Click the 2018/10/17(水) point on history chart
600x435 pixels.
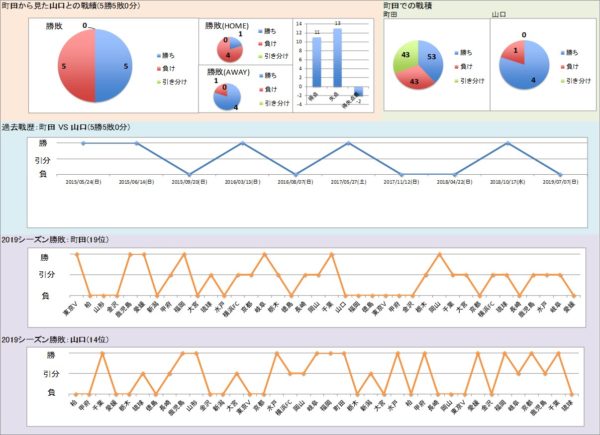(508, 143)
